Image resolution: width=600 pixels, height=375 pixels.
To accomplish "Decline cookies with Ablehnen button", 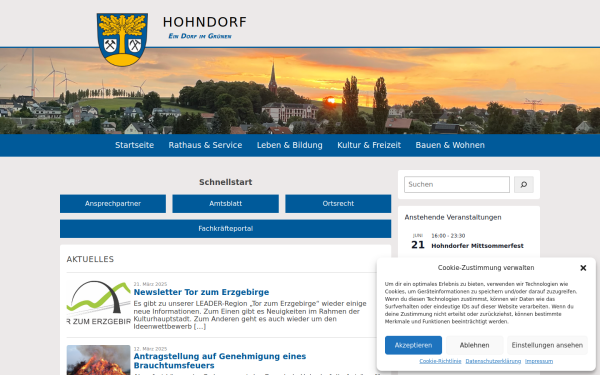I will tap(474, 345).
